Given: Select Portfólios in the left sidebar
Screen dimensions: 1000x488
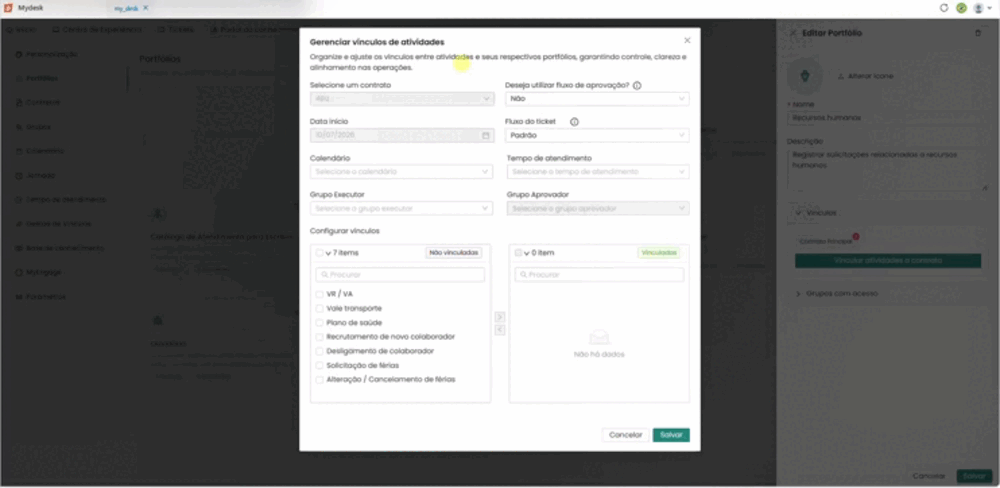Looking at the screenshot, I should coord(37,78).
